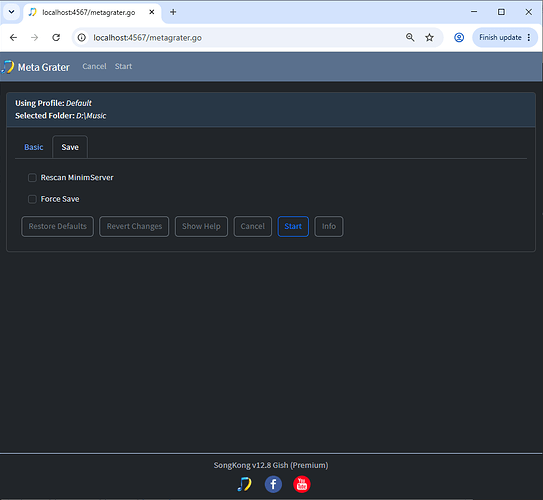Click the Restore Defaults button
Screen dimensions: 543x500
tap(57, 226)
